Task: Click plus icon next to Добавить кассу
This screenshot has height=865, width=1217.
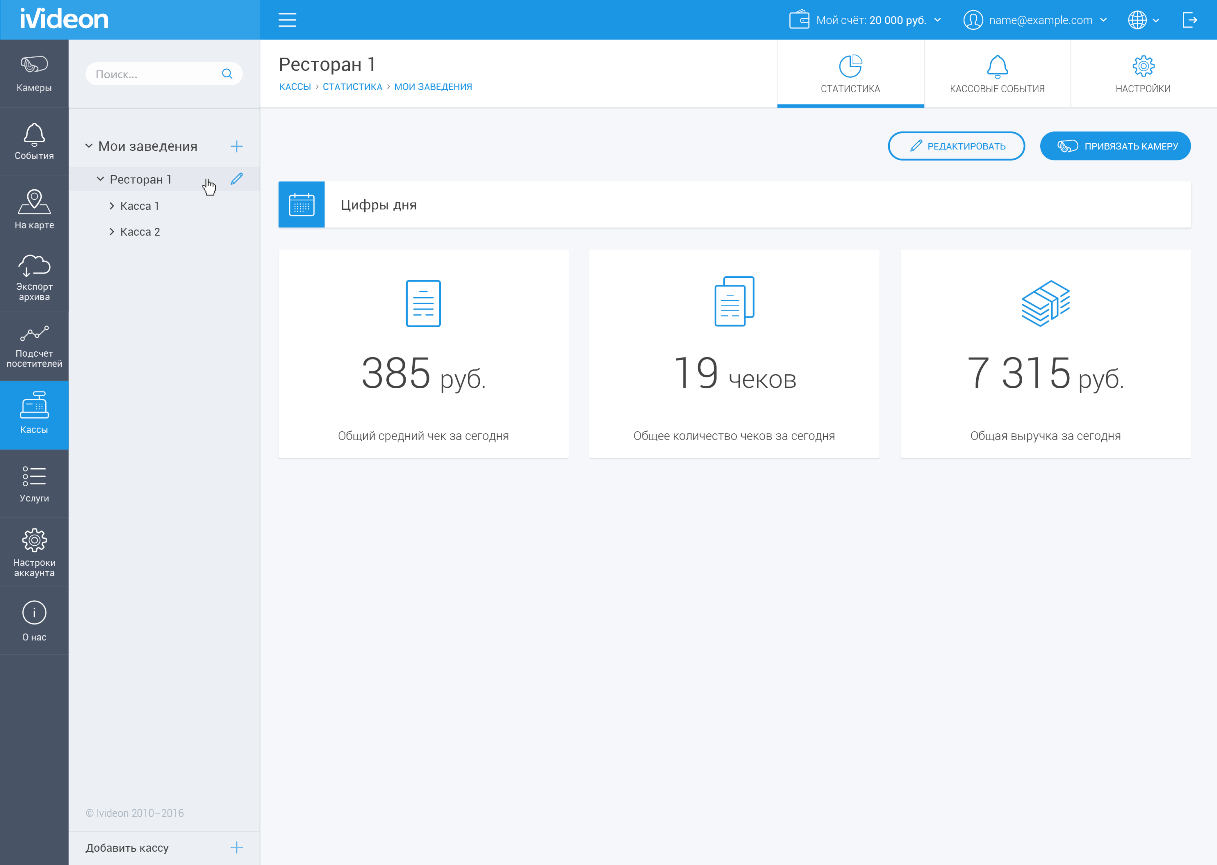Action: [237, 848]
